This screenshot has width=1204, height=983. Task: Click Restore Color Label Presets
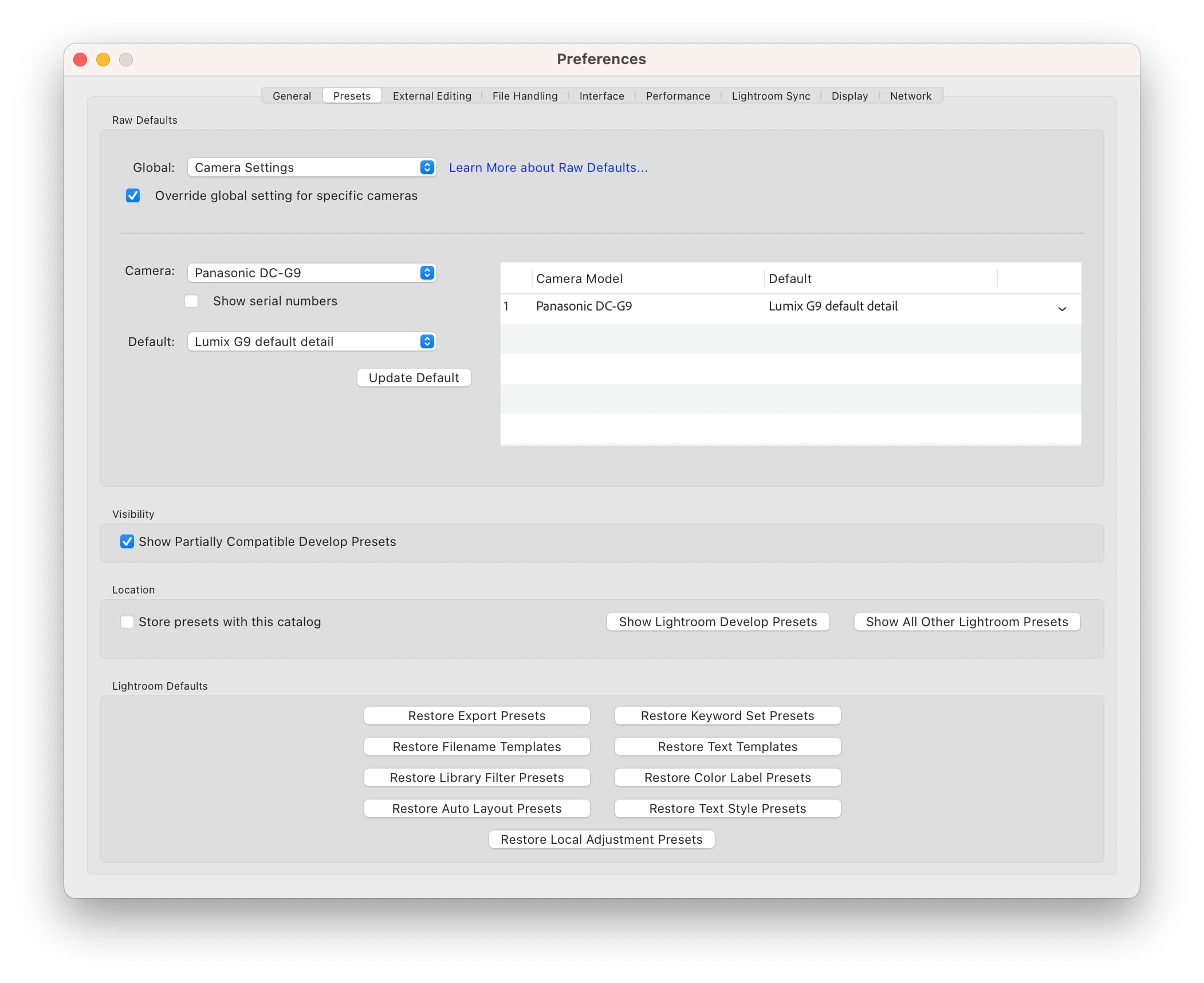coord(727,777)
